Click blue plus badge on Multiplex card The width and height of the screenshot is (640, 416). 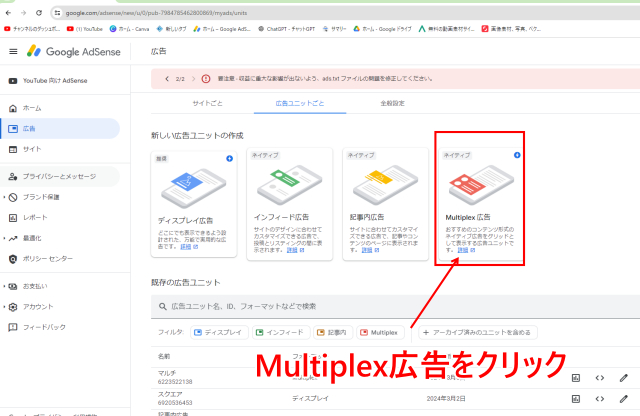(517, 155)
